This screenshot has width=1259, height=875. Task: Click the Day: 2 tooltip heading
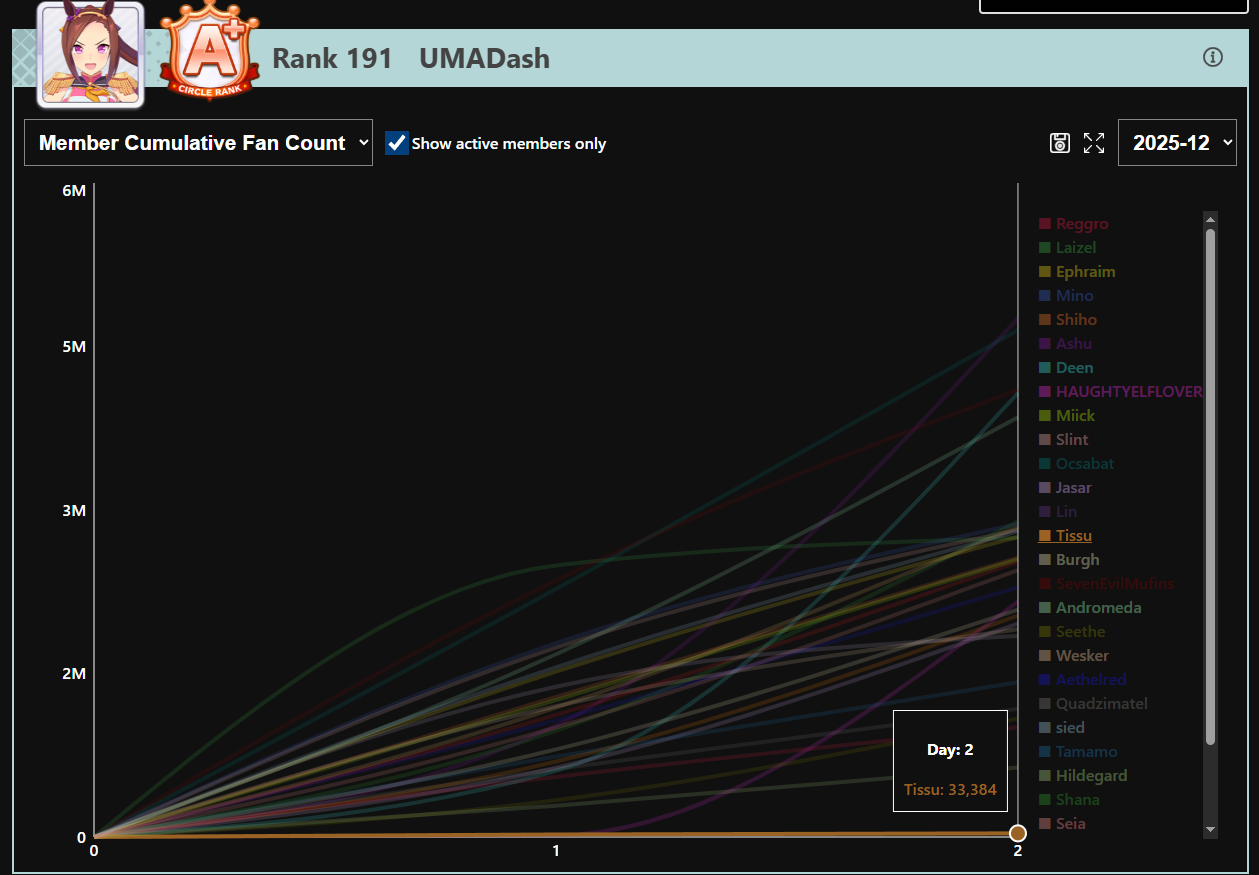950,750
